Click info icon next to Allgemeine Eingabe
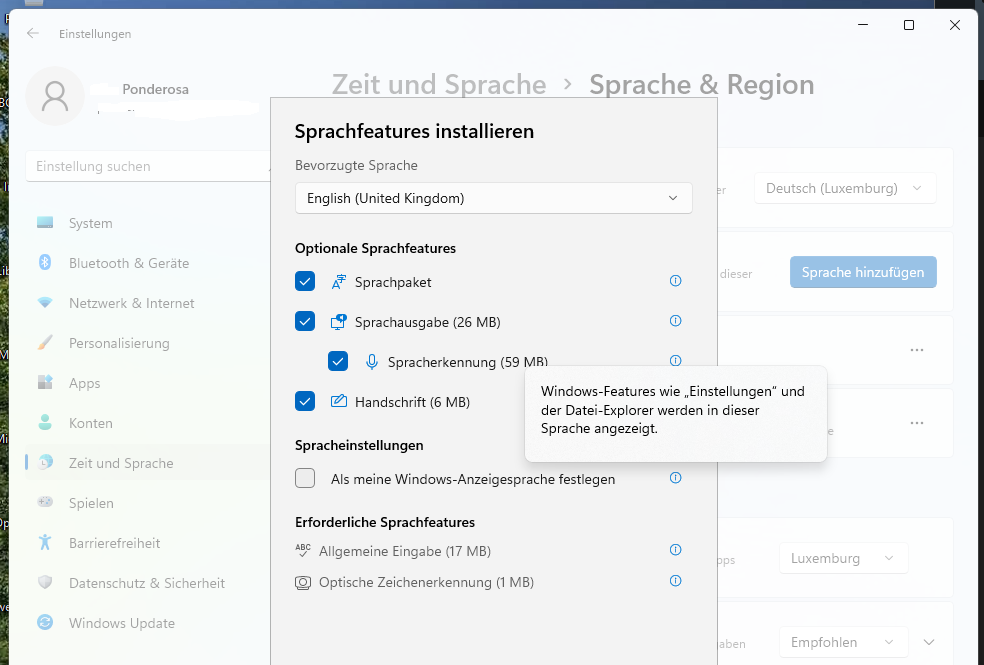The image size is (984, 665). pos(675,550)
